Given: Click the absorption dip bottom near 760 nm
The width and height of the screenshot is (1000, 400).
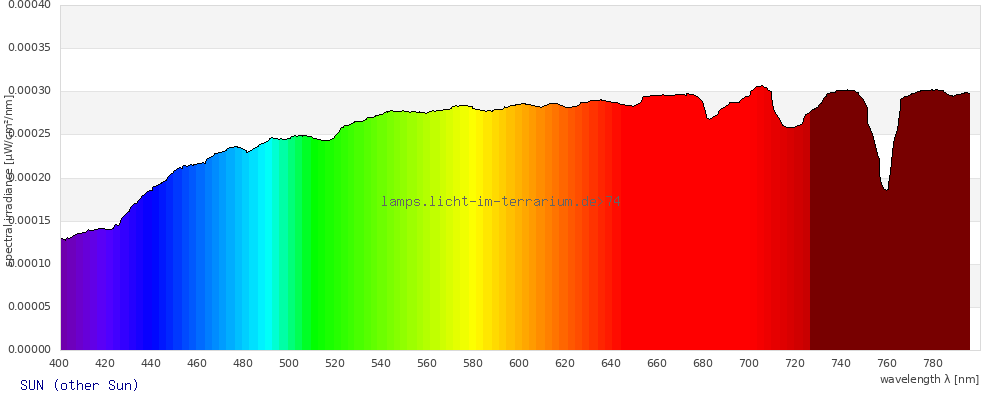Looking at the screenshot, I should point(886,189).
